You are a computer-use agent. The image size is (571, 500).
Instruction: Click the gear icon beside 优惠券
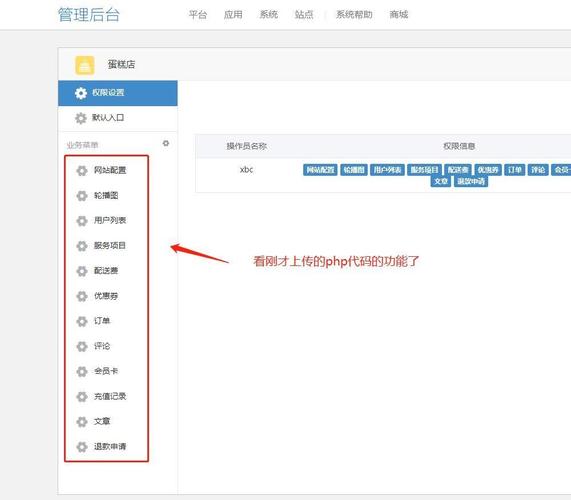[82, 296]
